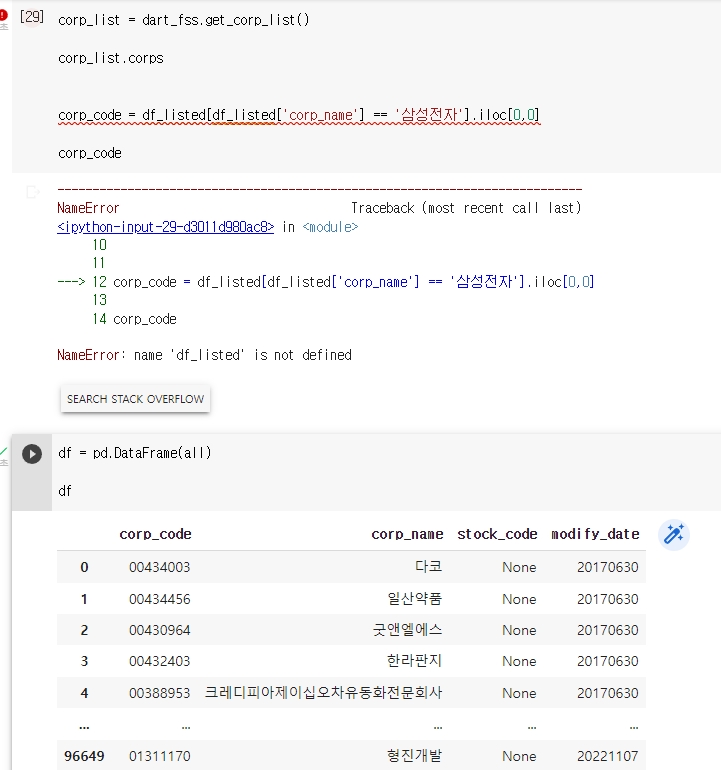Viewport: 721px width, 770px height.
Task: Click the date 20221107
Action: click(x=608, y=756)
